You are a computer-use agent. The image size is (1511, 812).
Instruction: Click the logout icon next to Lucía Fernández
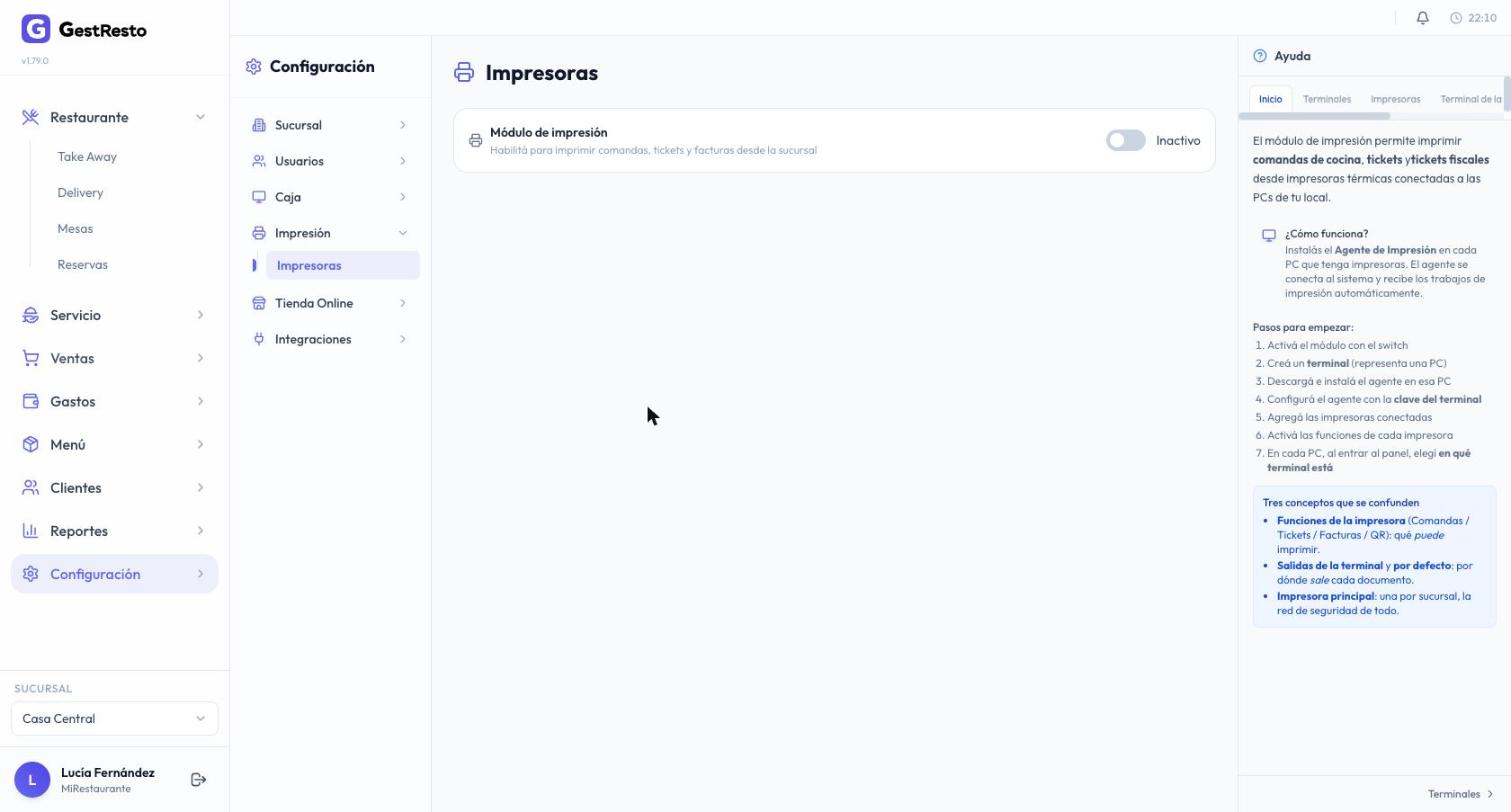click(198, 780)
